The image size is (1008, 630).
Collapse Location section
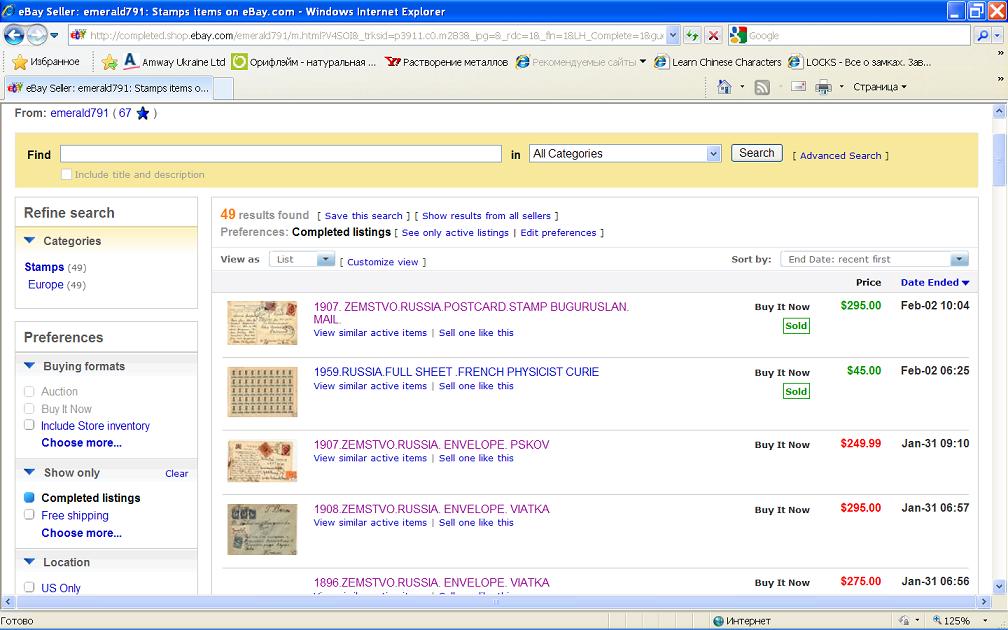coord(29,561)
